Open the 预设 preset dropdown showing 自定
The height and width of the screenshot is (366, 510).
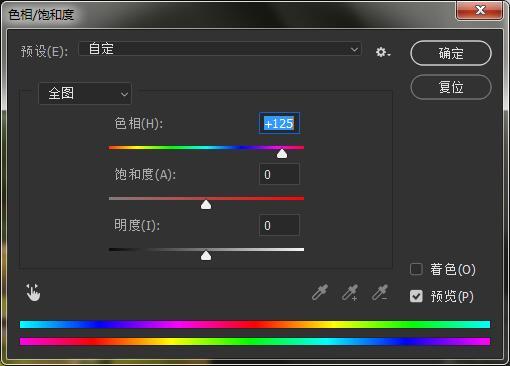tap(220, 49)
